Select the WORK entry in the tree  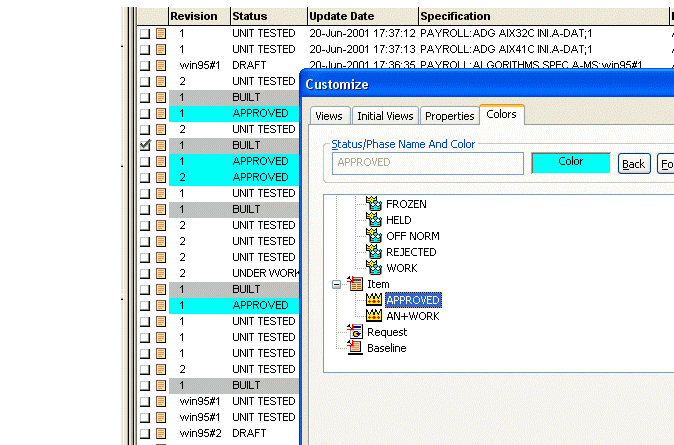tap(401, 268)
